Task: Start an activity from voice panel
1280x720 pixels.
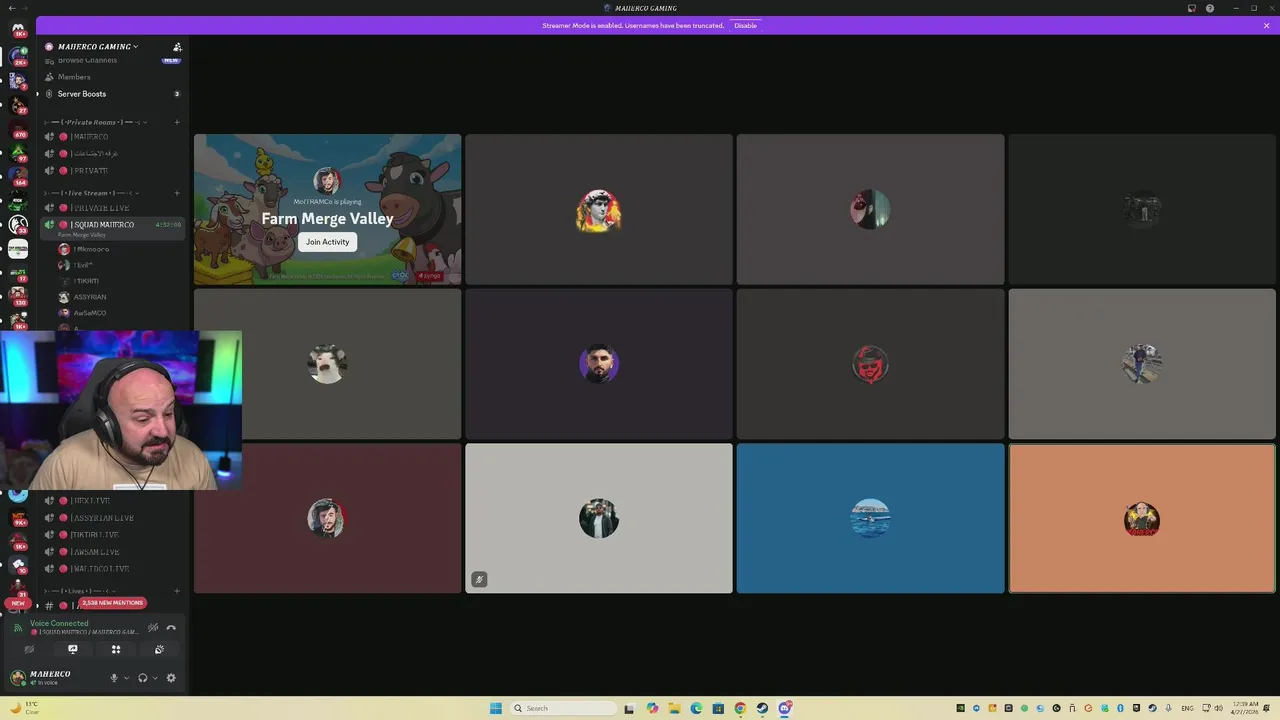Action: point(116,650)
